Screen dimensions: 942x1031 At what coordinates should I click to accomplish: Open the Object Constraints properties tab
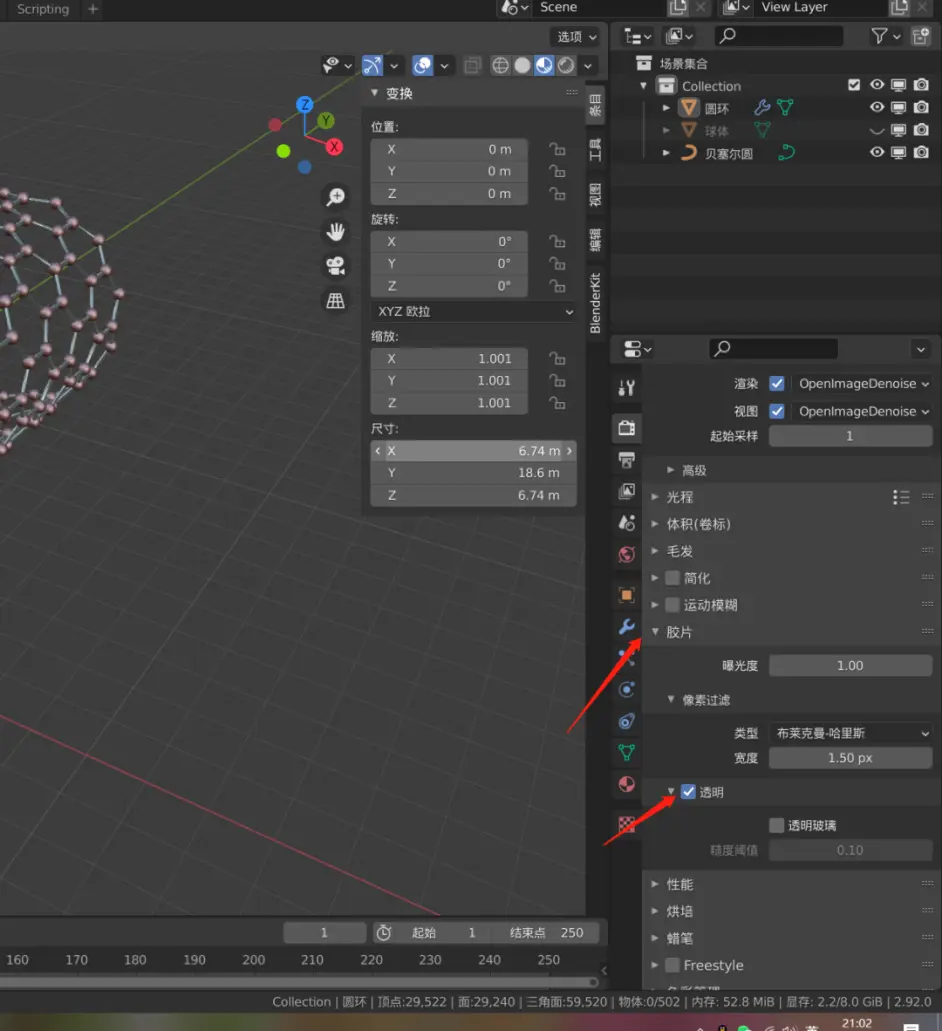(626, 721)
